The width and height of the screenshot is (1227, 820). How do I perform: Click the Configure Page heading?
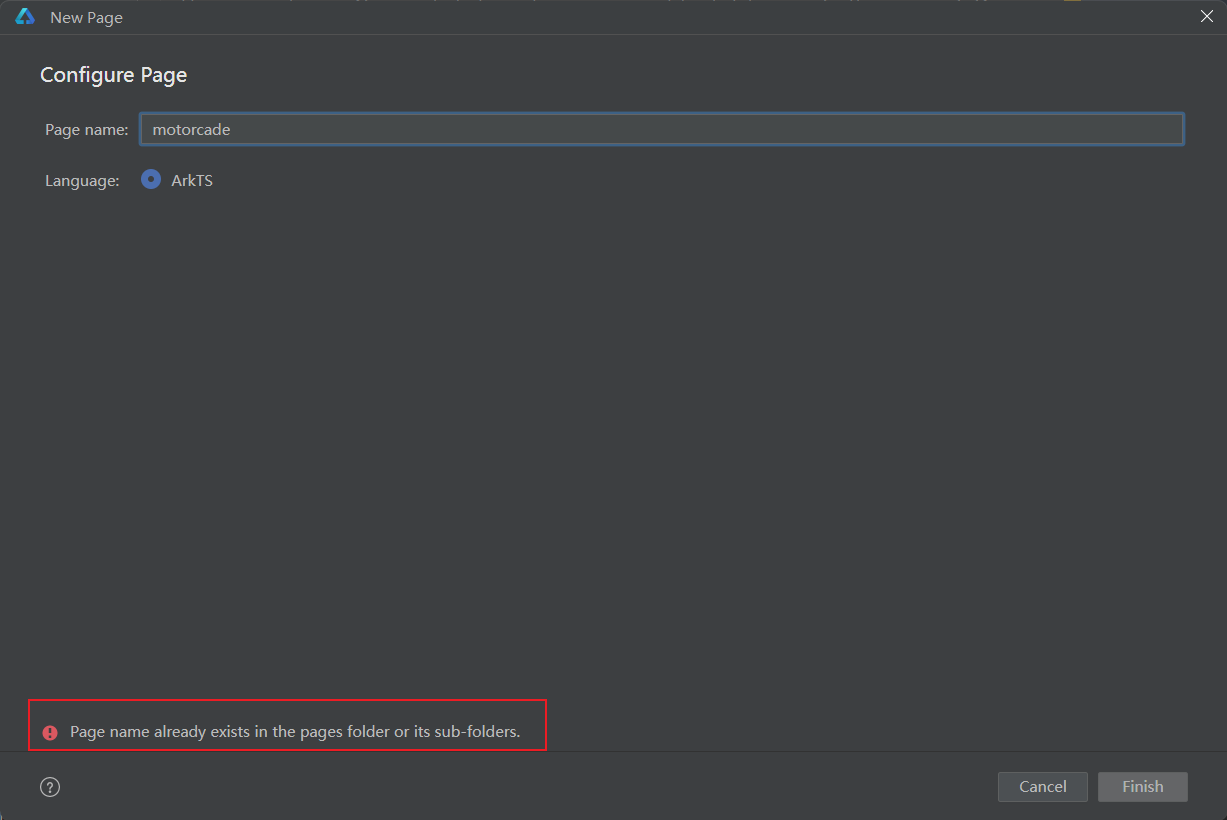(113, 75)
